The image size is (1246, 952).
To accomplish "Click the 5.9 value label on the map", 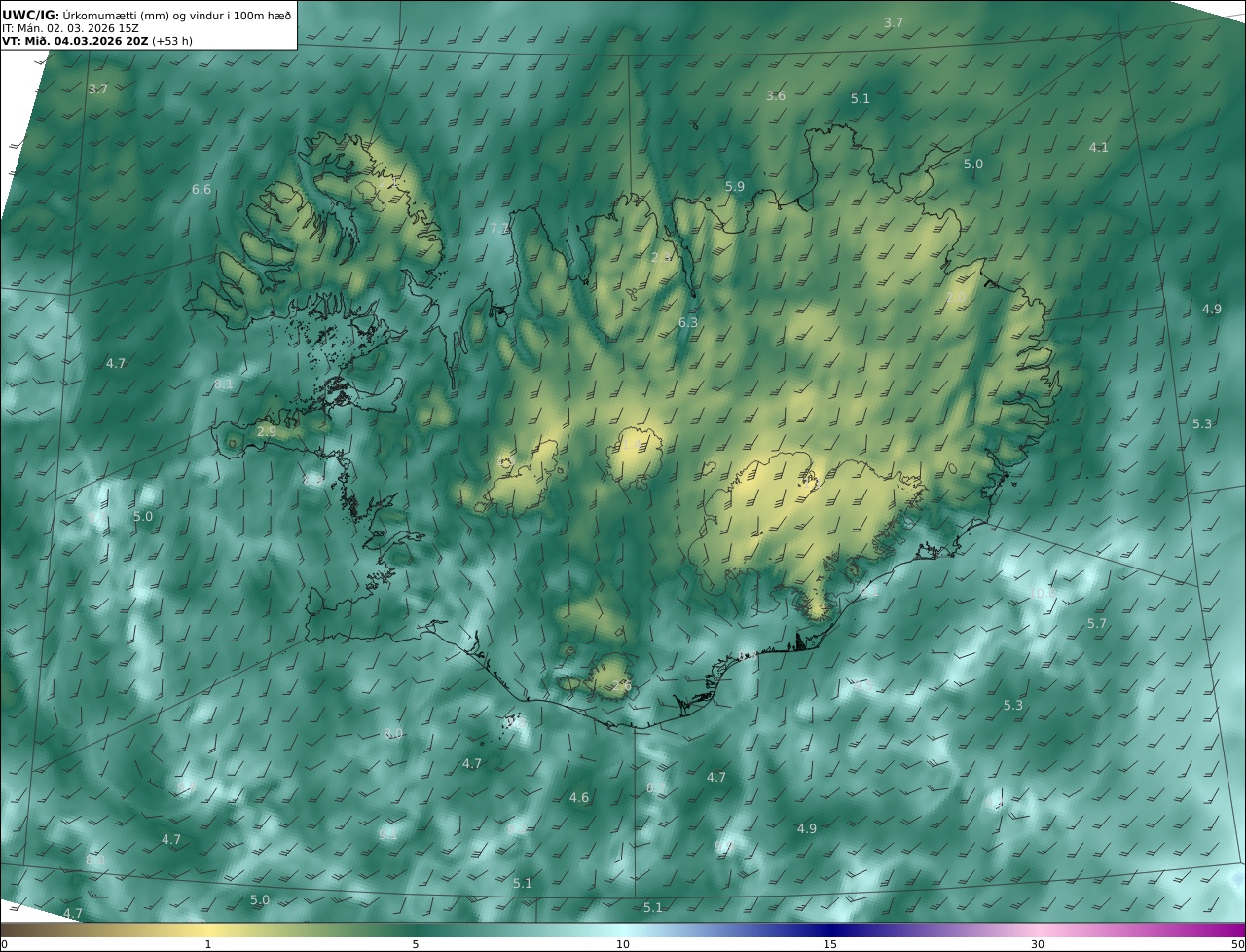I will click(735, 186).
